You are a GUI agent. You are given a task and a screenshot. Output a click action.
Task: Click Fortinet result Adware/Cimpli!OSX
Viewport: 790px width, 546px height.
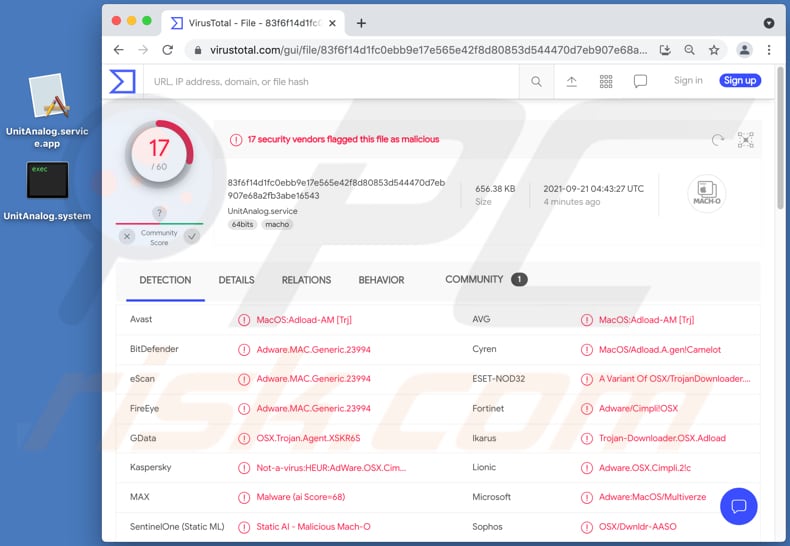tap(638, 408)
